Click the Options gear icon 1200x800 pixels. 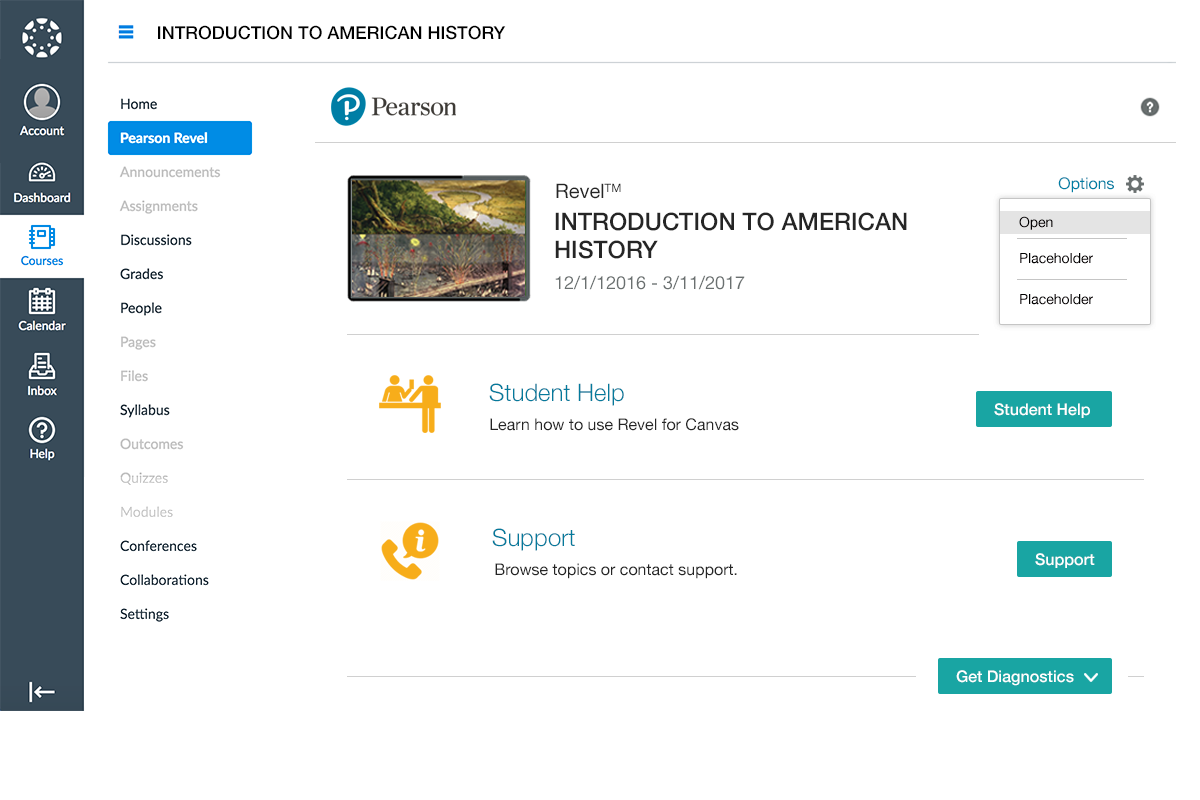[x=1135, y=184]
